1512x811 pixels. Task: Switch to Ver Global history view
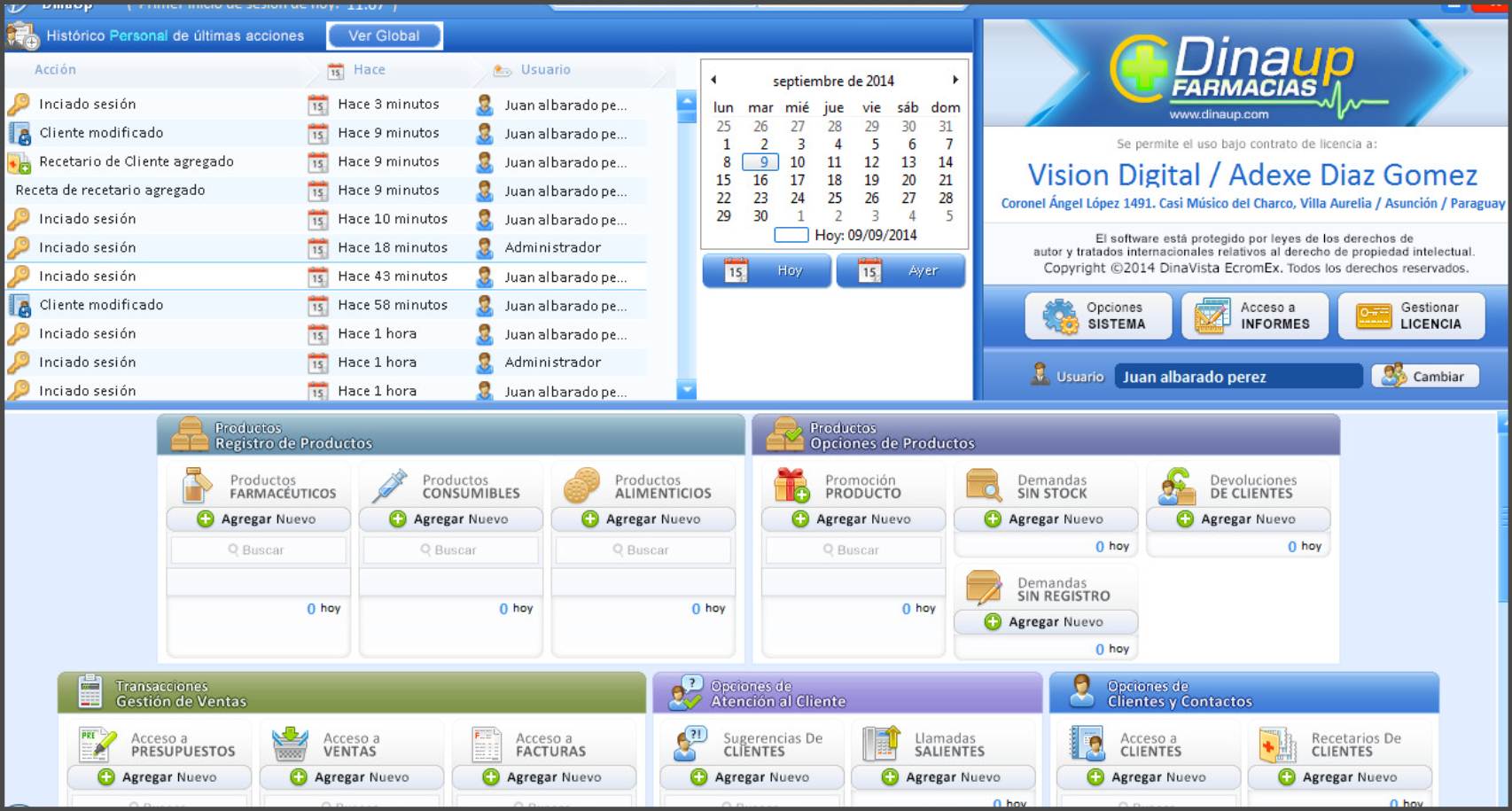[385, 35]
